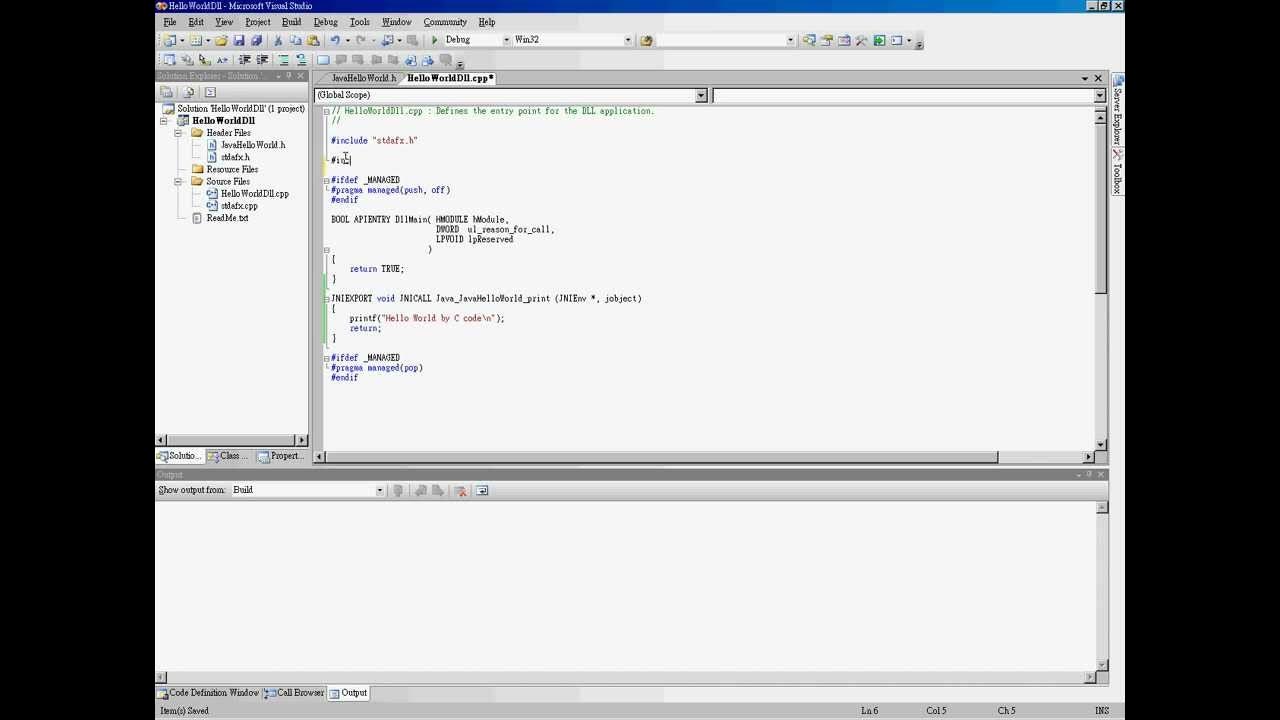1280x720 pixels.
Task: Click Increase Line Indent icon
Action: pyautogui.click(x=262, y=60)
